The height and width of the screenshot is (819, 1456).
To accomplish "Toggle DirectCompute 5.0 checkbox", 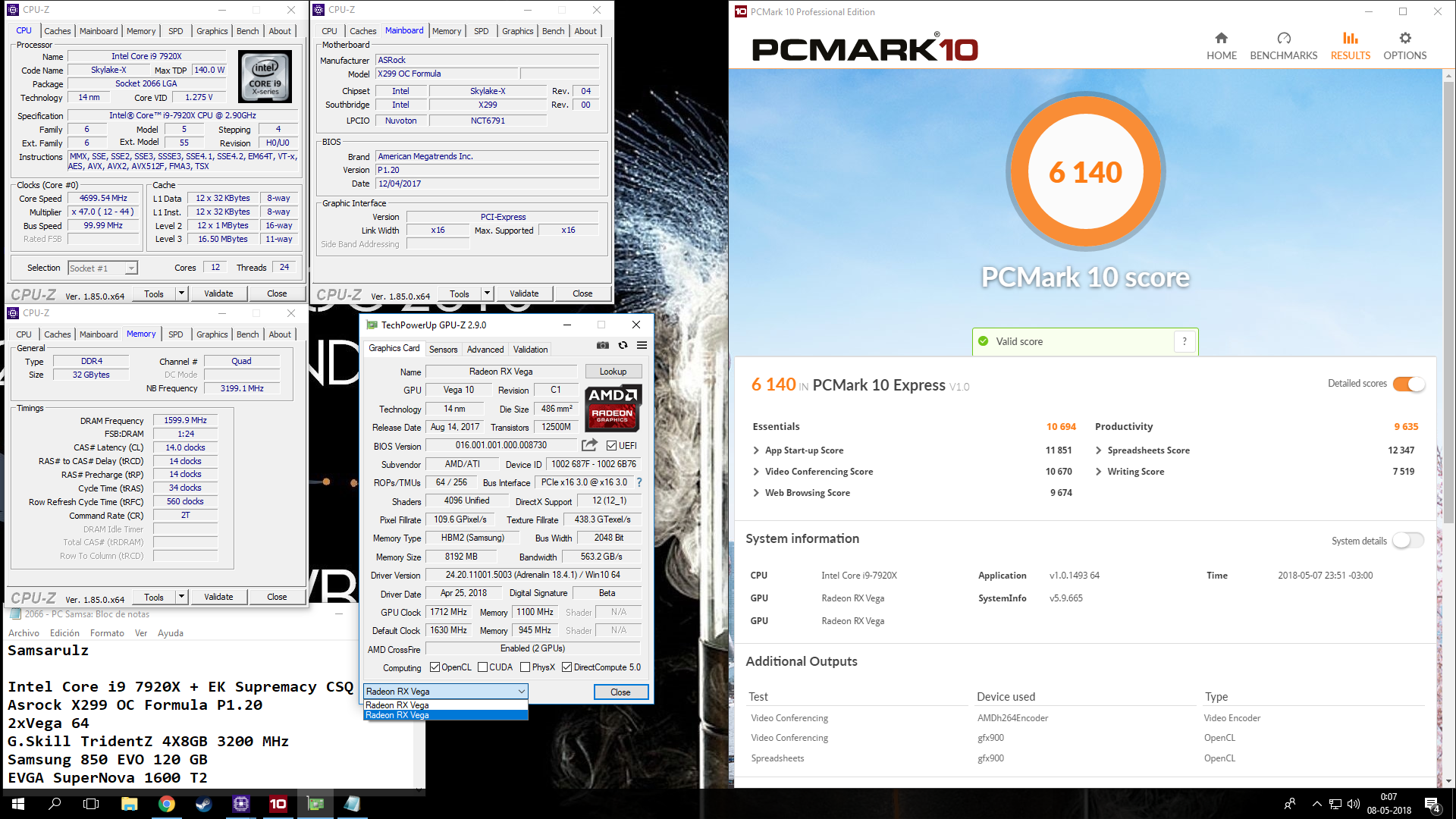I will click(566, 667).
